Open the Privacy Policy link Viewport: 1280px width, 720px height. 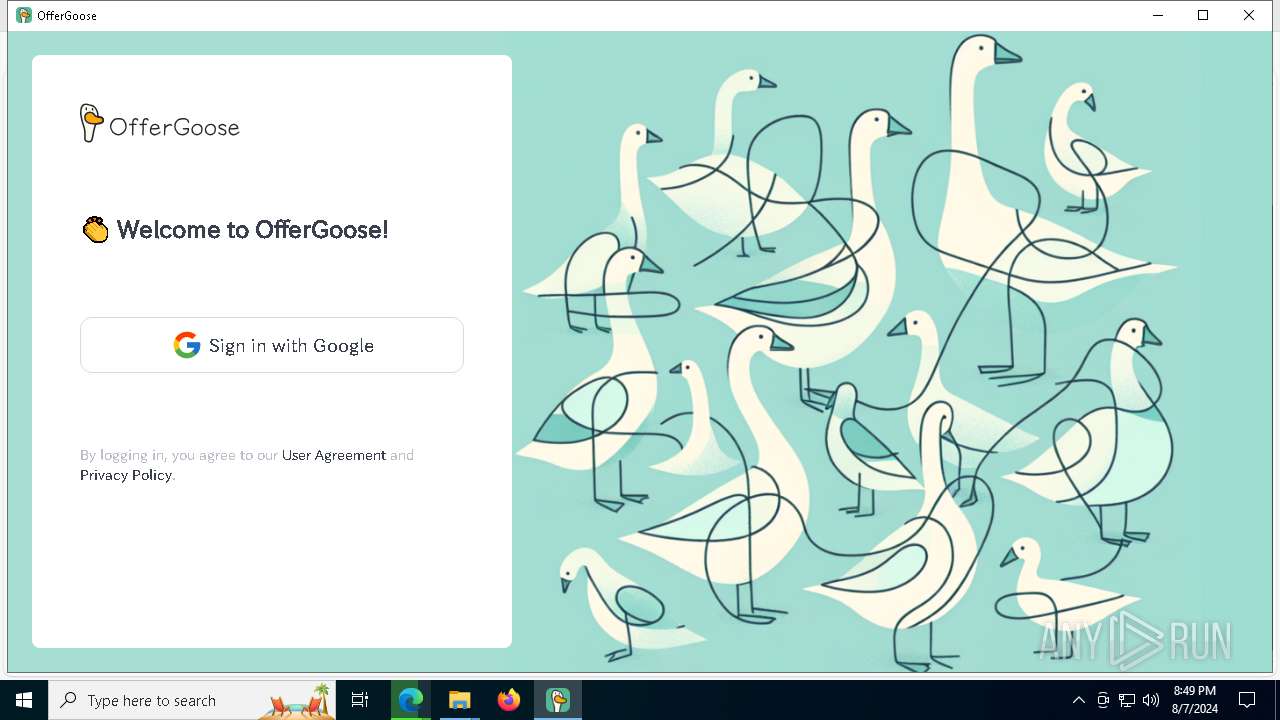click(126, 475)
